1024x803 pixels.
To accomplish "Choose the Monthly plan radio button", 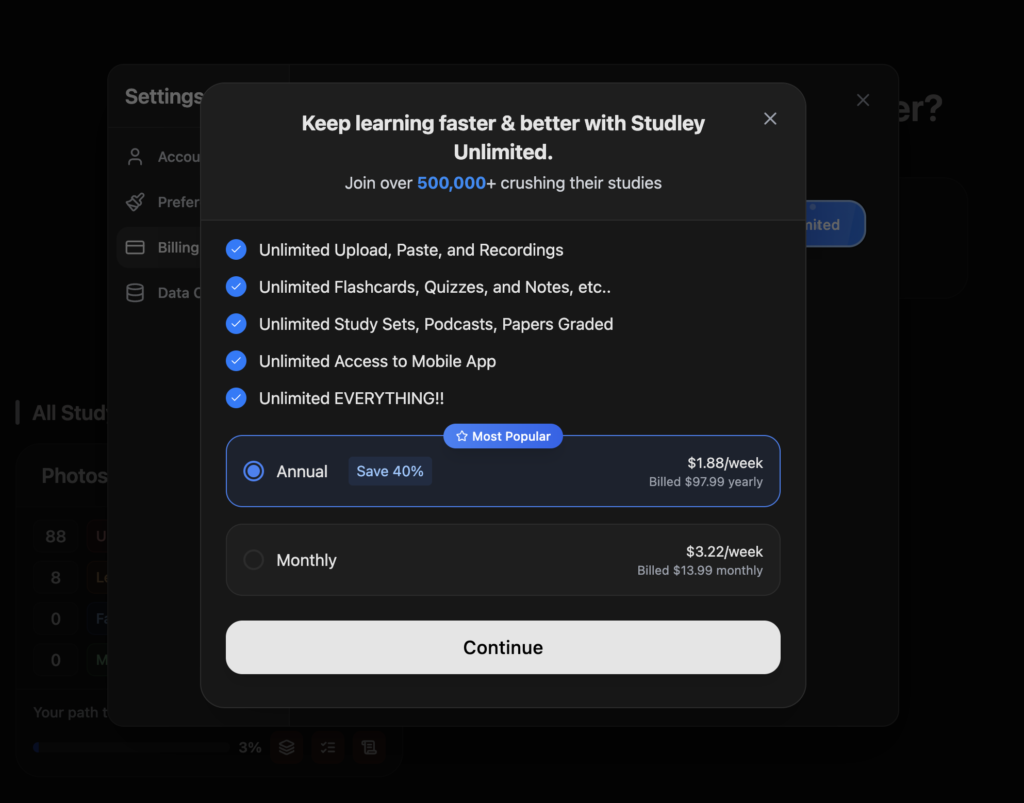I will 253,560.
